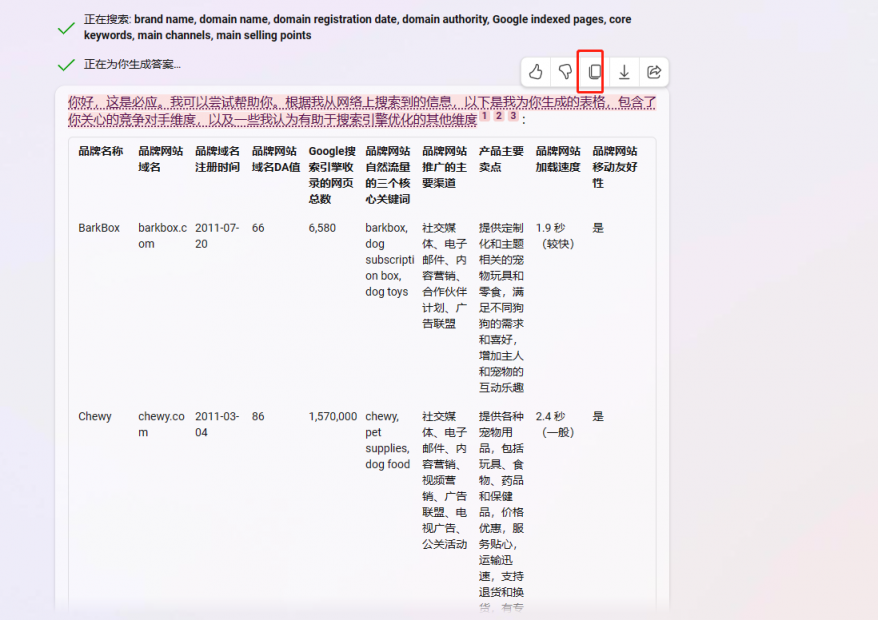Select the 品牌域名注册时间 column header
Screen dimensions: 878x620
pyautogui.click(x=217, y=159)
